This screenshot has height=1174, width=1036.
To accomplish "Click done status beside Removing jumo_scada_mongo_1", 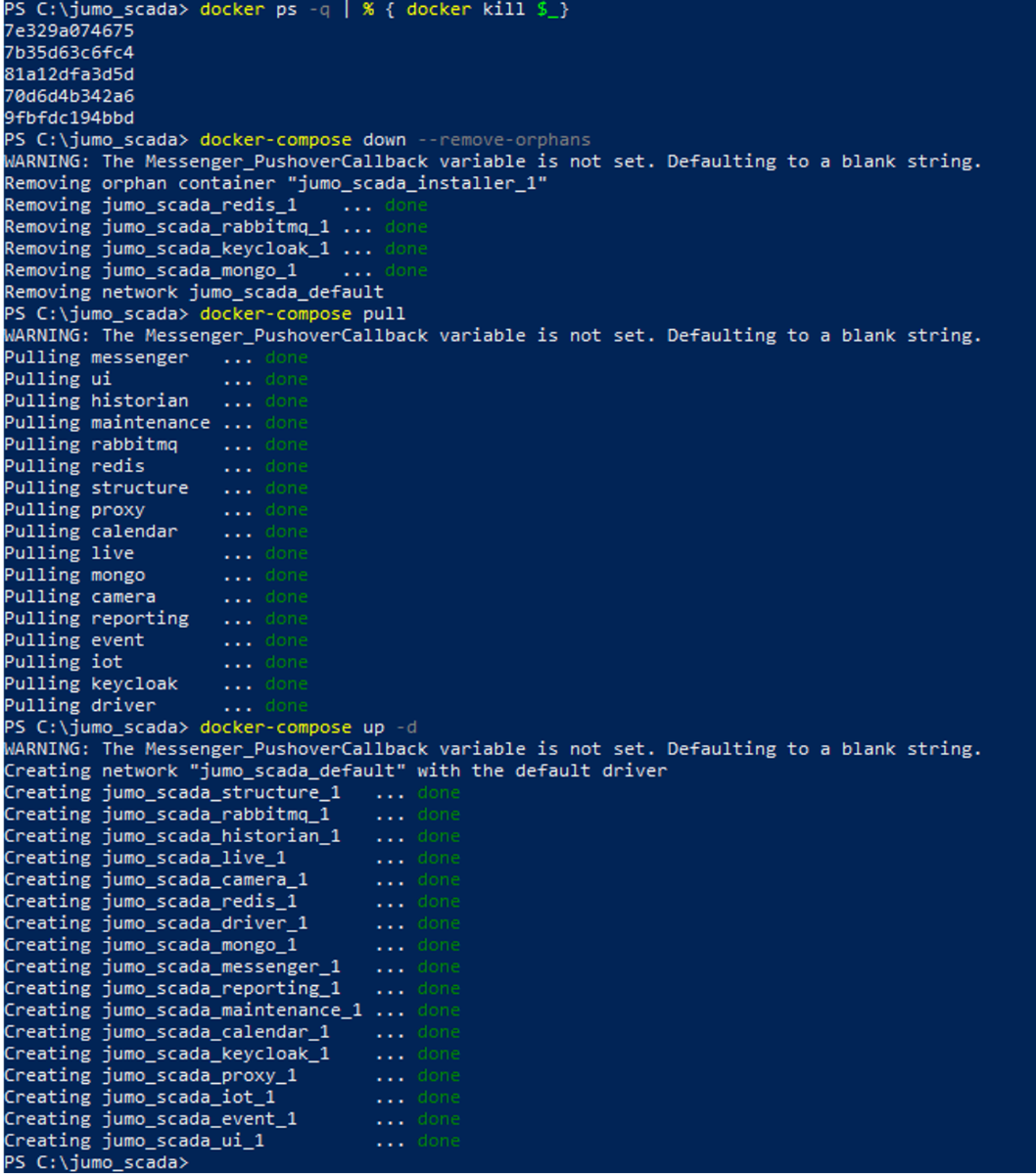I will 405,270.
